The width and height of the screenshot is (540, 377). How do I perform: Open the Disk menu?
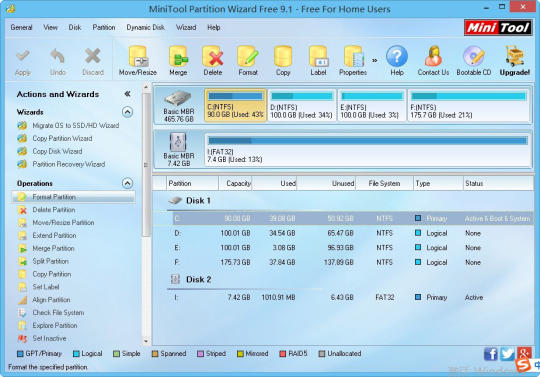click(x=75, y=28)
